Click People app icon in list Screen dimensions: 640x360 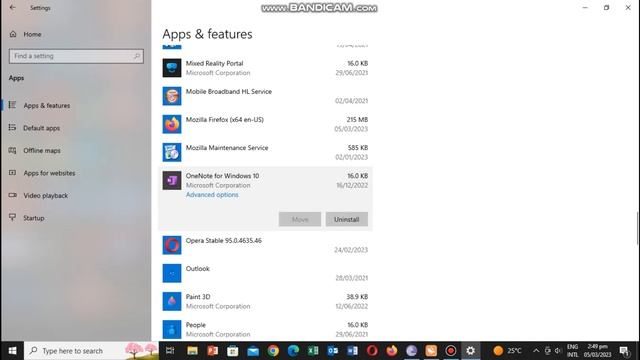(x=172, y=329)
